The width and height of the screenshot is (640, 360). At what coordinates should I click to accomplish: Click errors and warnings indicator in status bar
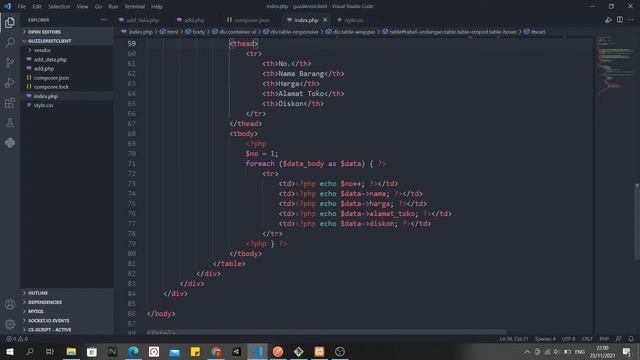[17, 339]
